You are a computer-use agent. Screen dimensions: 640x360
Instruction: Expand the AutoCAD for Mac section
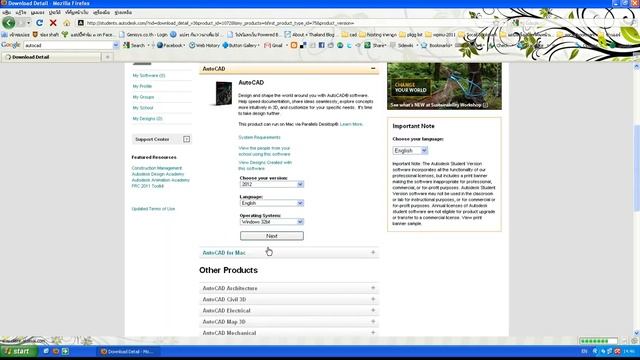coord(373,253)
